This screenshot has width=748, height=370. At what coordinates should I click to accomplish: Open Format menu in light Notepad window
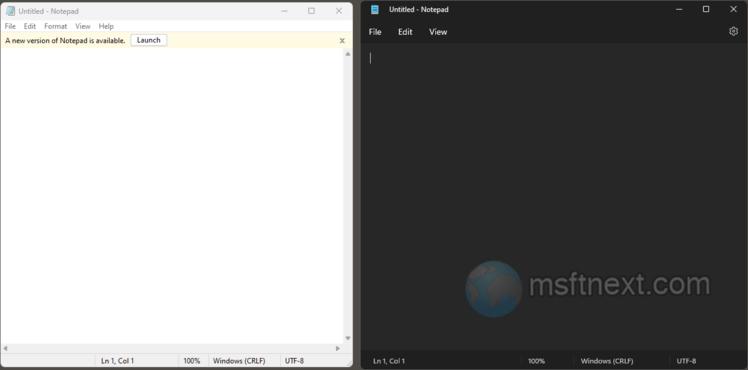pos(55,26)
